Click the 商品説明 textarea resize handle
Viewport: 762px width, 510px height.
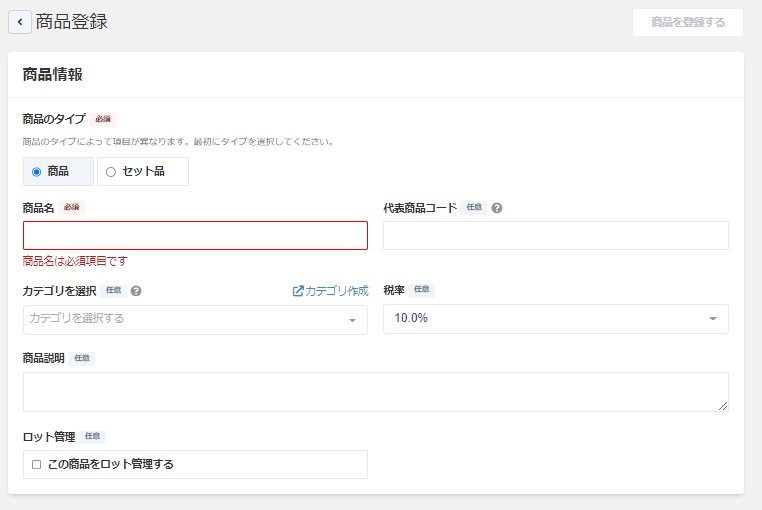tap(723, 406)
